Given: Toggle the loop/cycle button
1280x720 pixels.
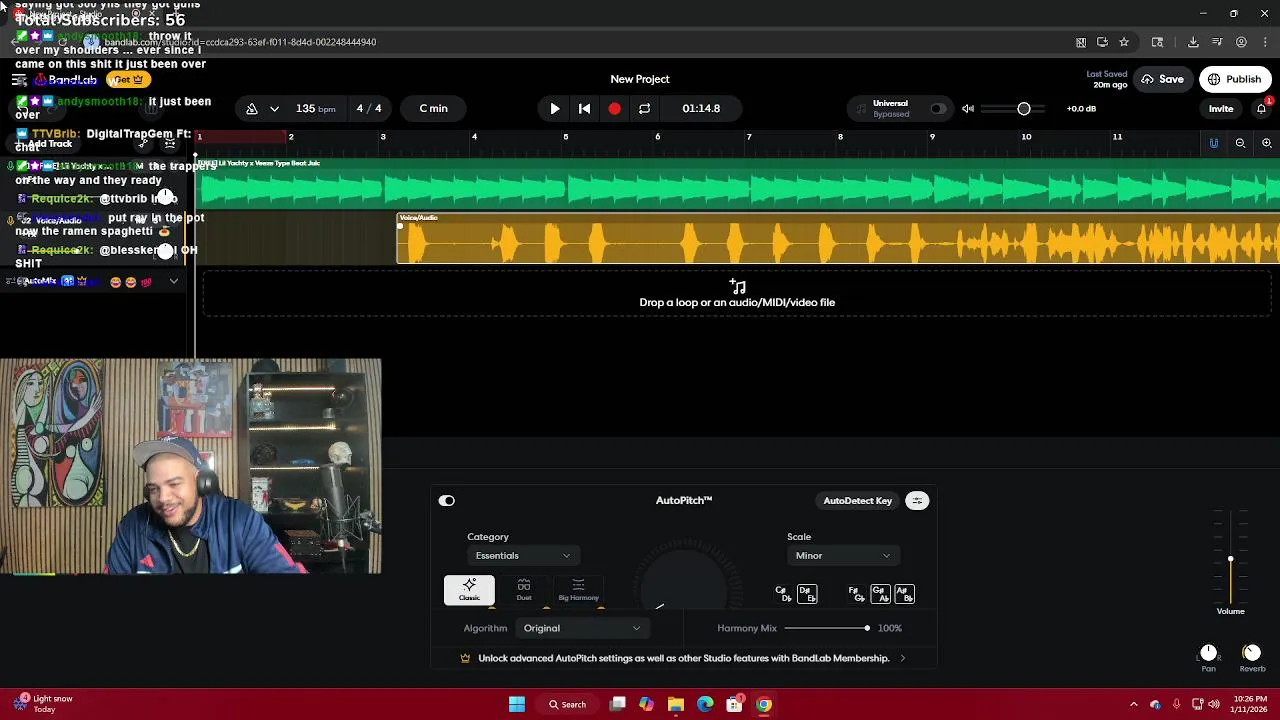Looking at the screenshot, I should [x=644, y=108].
